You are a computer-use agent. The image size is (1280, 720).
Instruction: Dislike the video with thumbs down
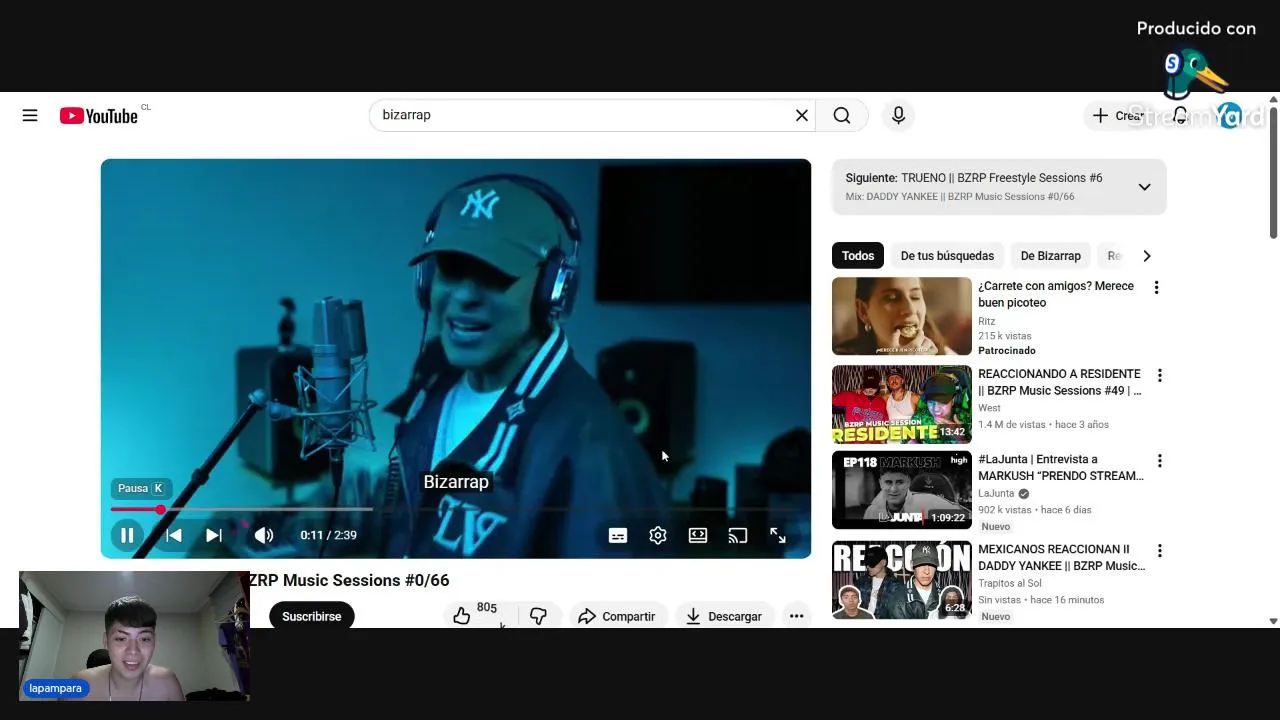[x=538, y=616]
